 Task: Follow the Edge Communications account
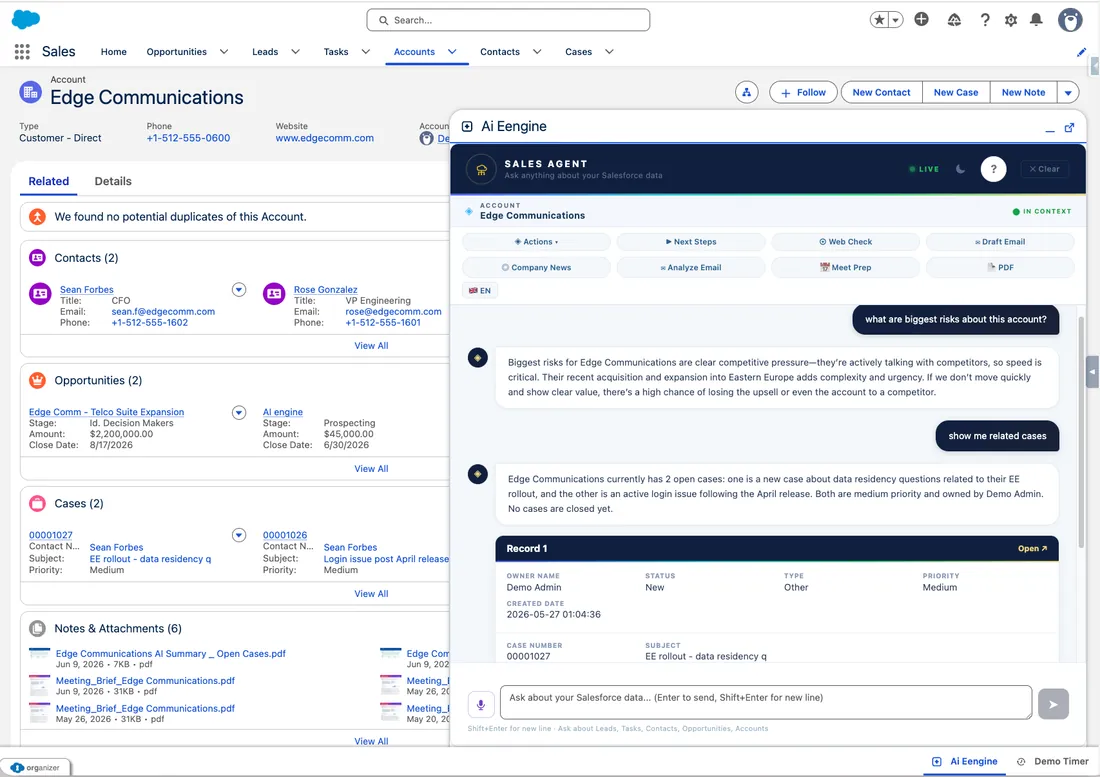tap(803, 92)
